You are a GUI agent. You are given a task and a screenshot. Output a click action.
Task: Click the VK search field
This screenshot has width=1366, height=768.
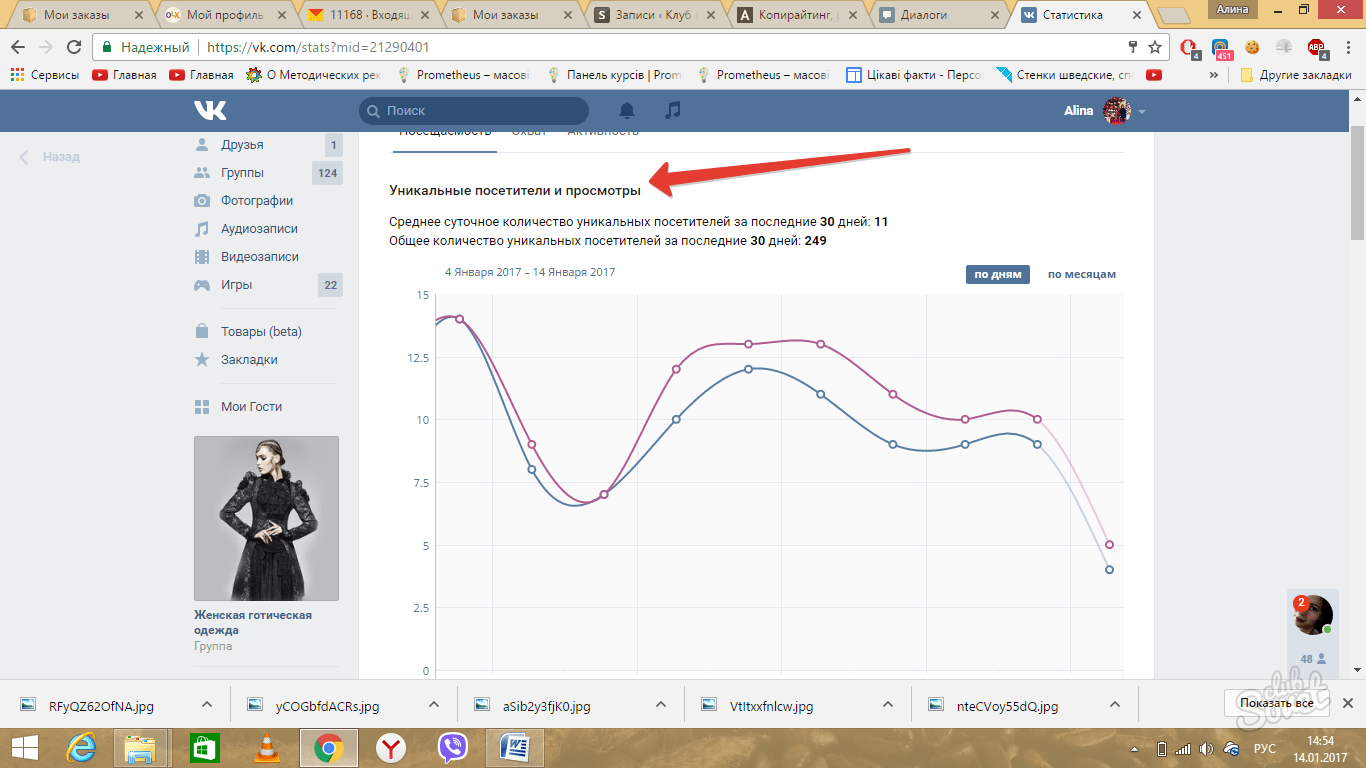[x=474, y=111]
